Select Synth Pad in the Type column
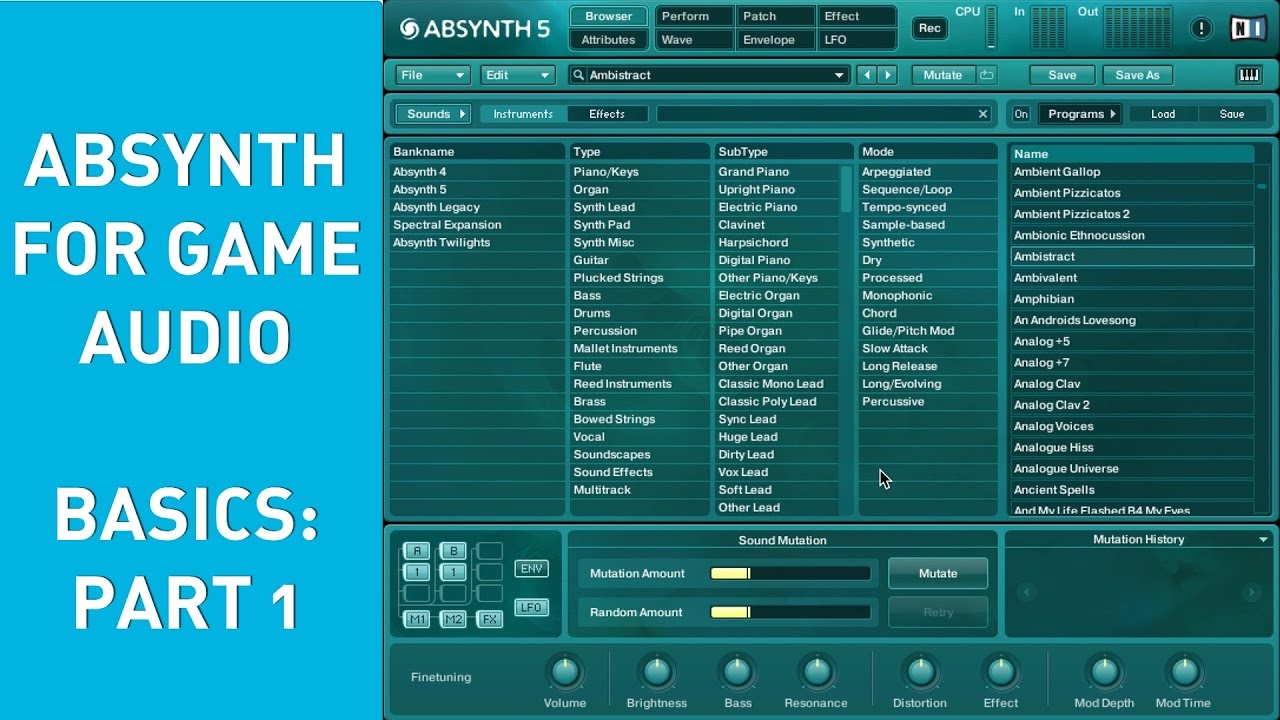This screenshot has height=720, width=1280. pos(640,225)
